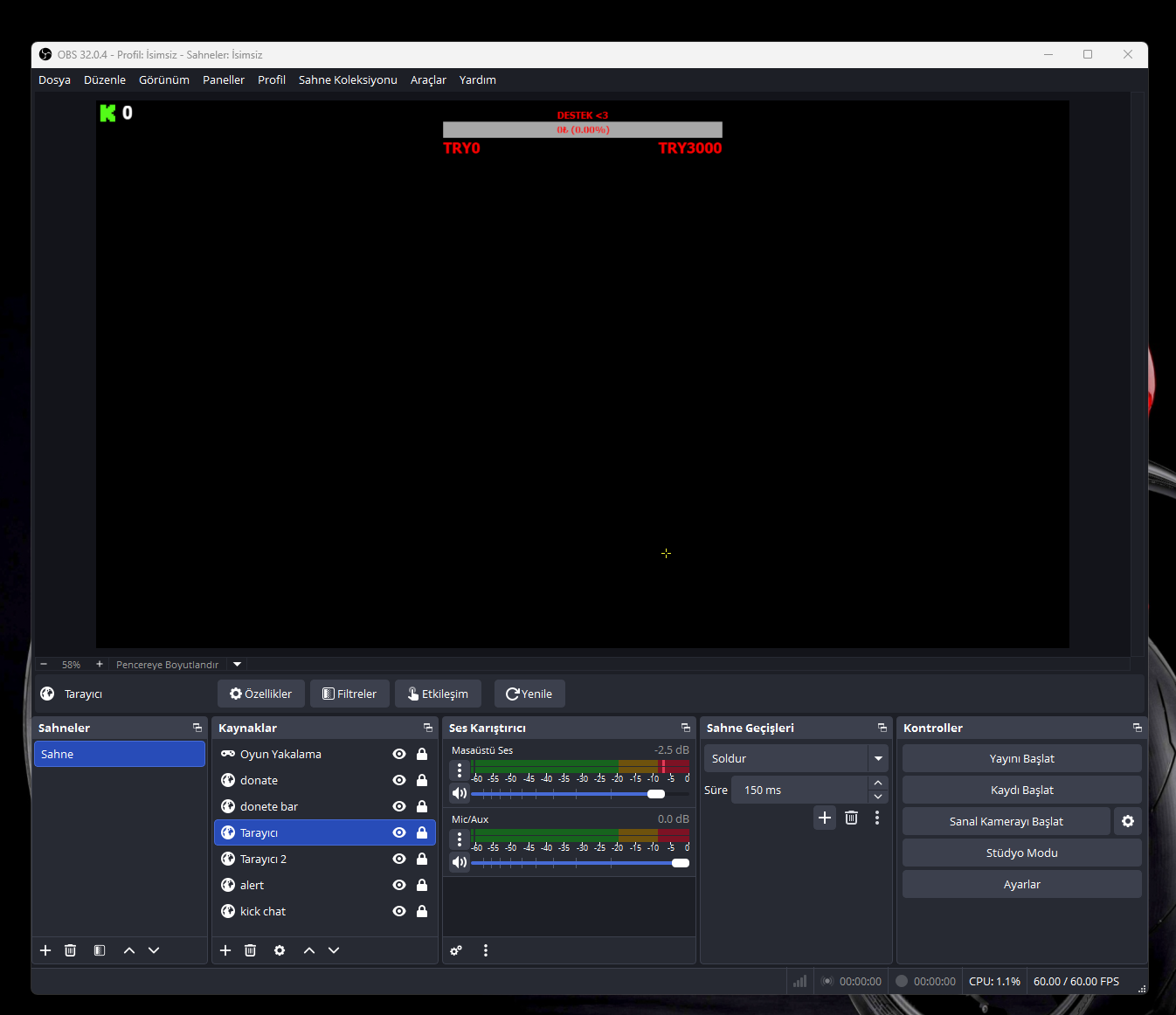Image resolution: width=1176 pixels, height=1015 pixels.
Task: Open transition properties three-dot menu
Action: coord(877,818)
